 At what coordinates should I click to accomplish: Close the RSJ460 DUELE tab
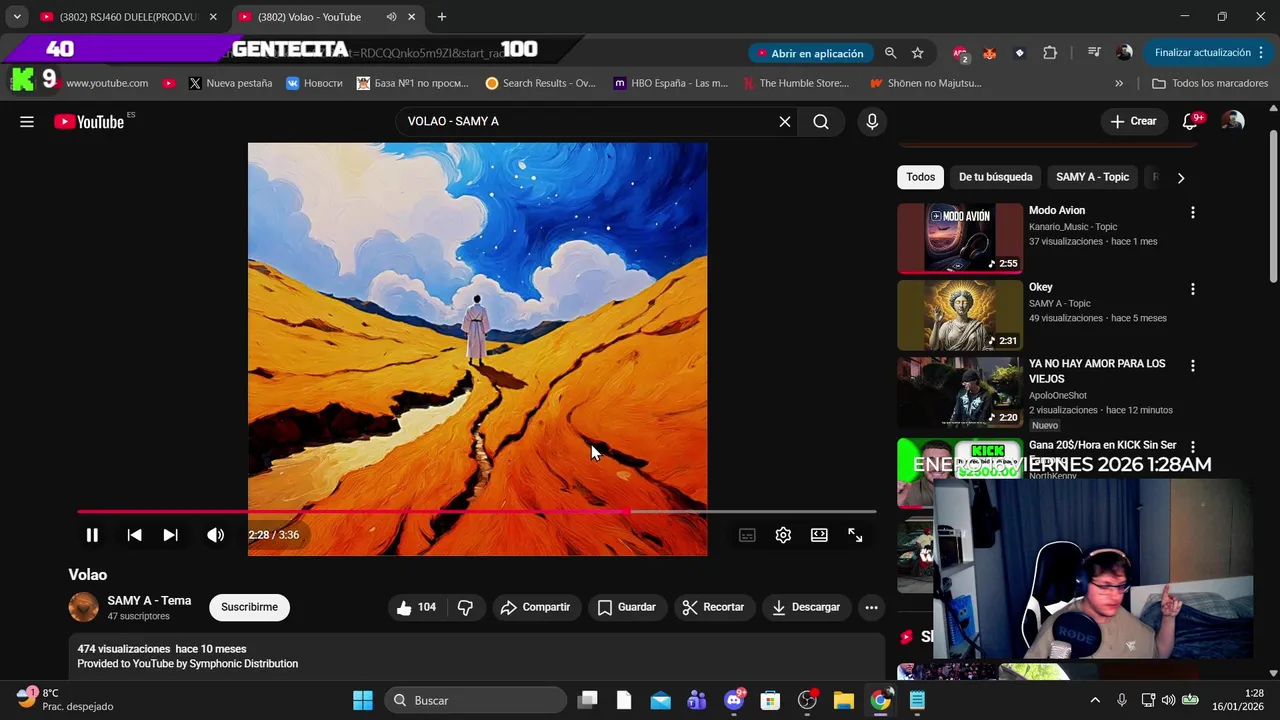click(x=213, y=17)
